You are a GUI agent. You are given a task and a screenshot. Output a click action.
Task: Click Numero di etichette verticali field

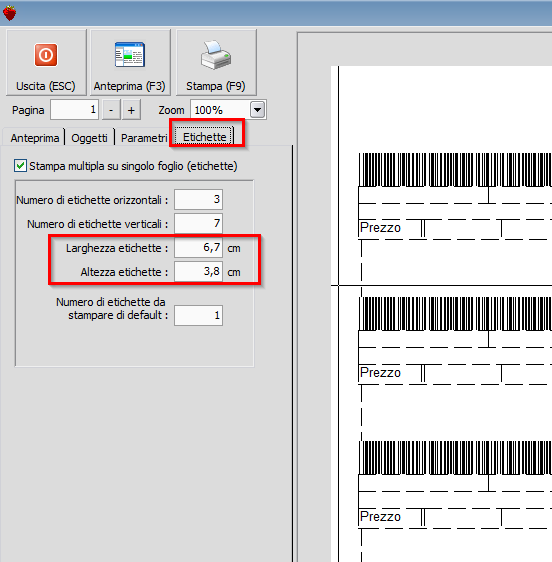(199, 224)
